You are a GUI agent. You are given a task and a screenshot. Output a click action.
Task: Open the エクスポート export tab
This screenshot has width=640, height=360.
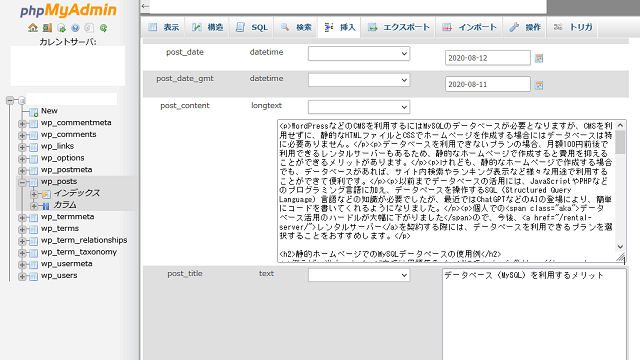tap(398, 27)
